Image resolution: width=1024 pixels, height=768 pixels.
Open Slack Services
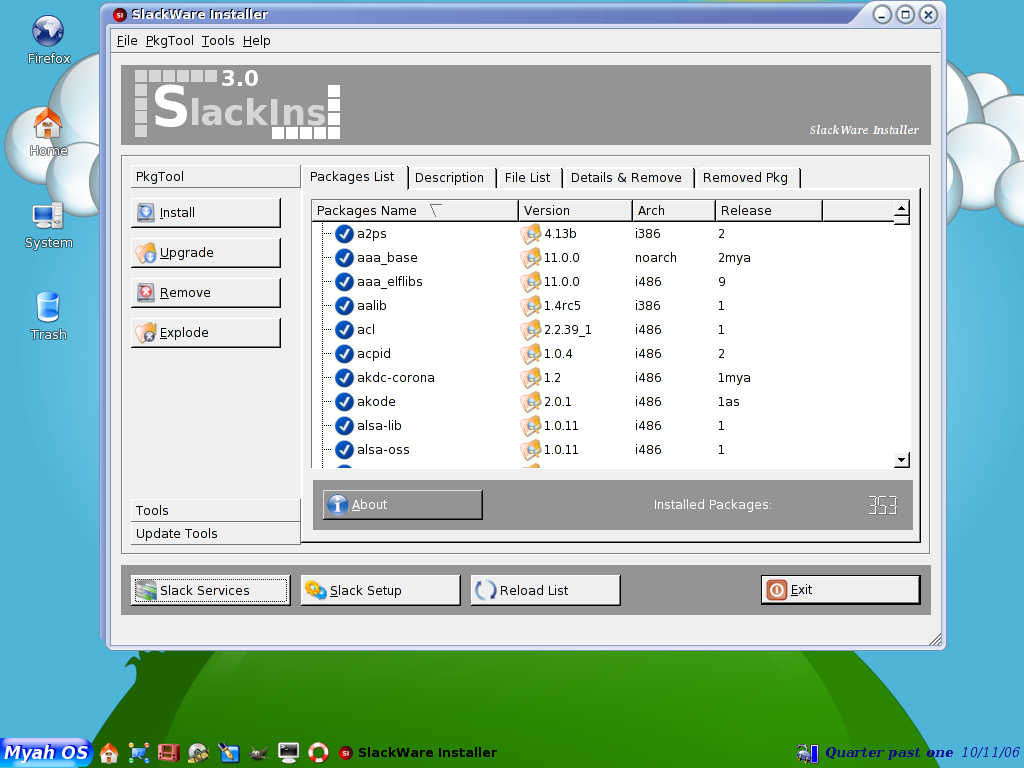click(210, 590)
